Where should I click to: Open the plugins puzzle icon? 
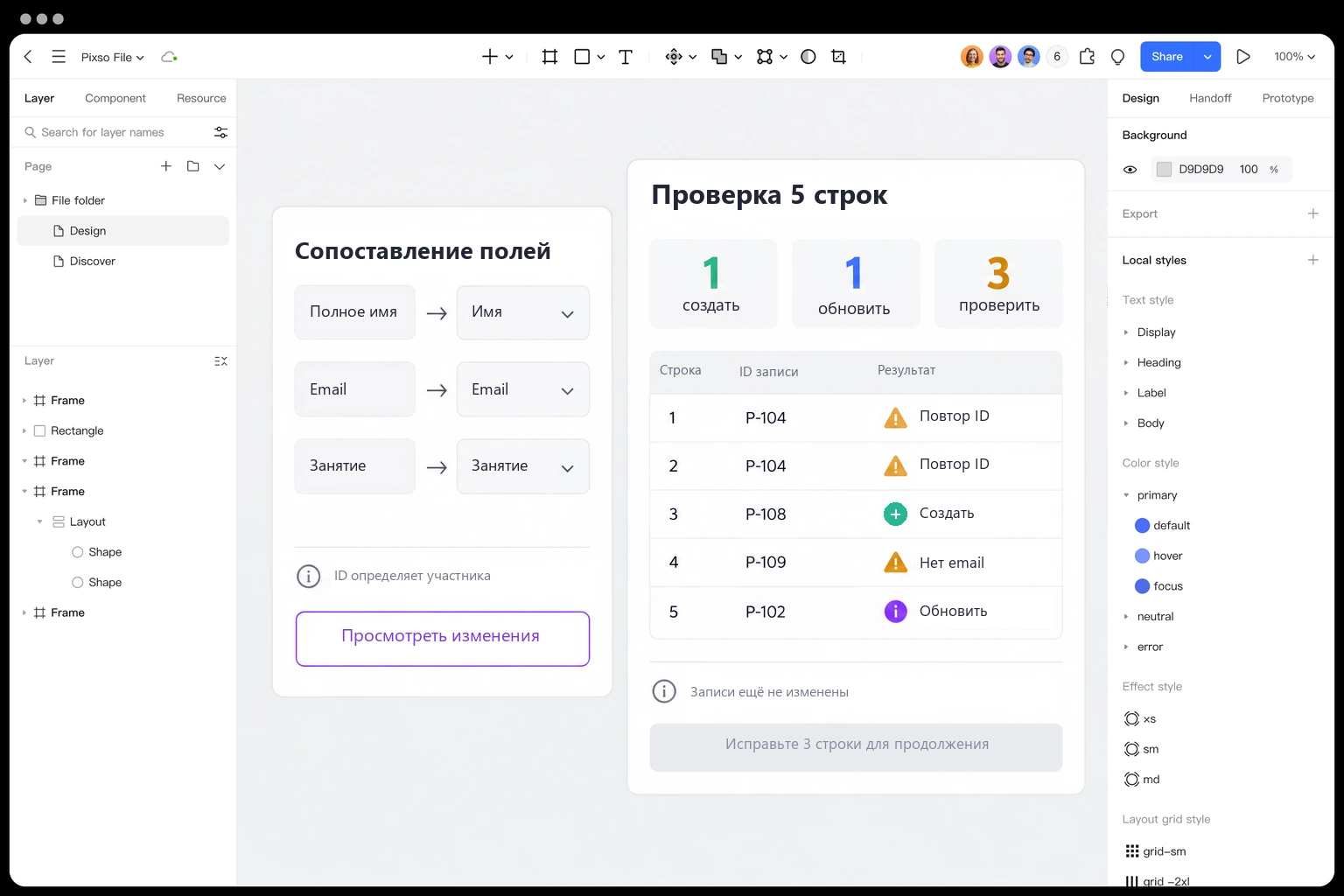(x=1087, y=57)
